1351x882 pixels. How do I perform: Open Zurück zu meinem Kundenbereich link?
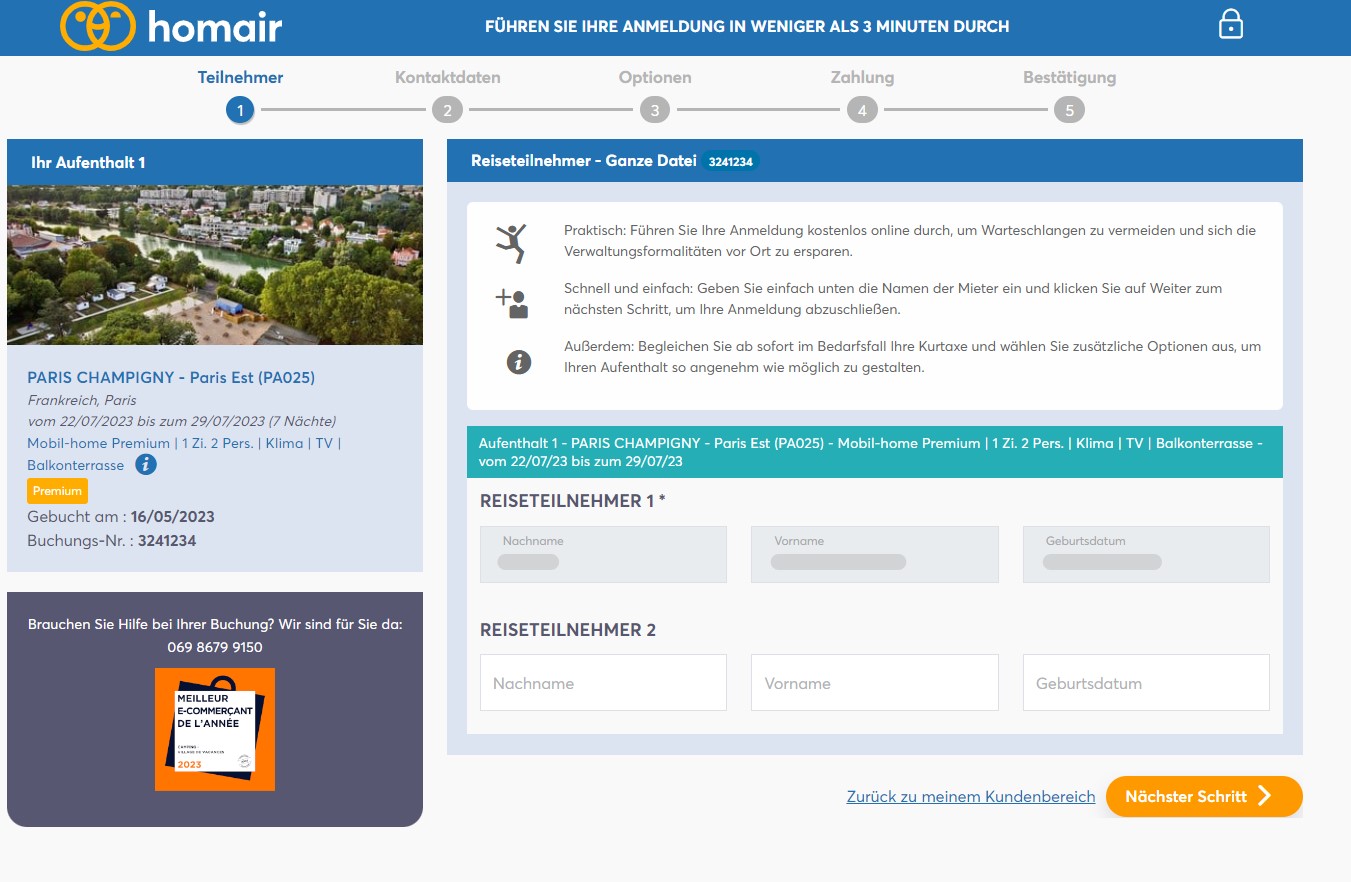click(x=971, y=797)
